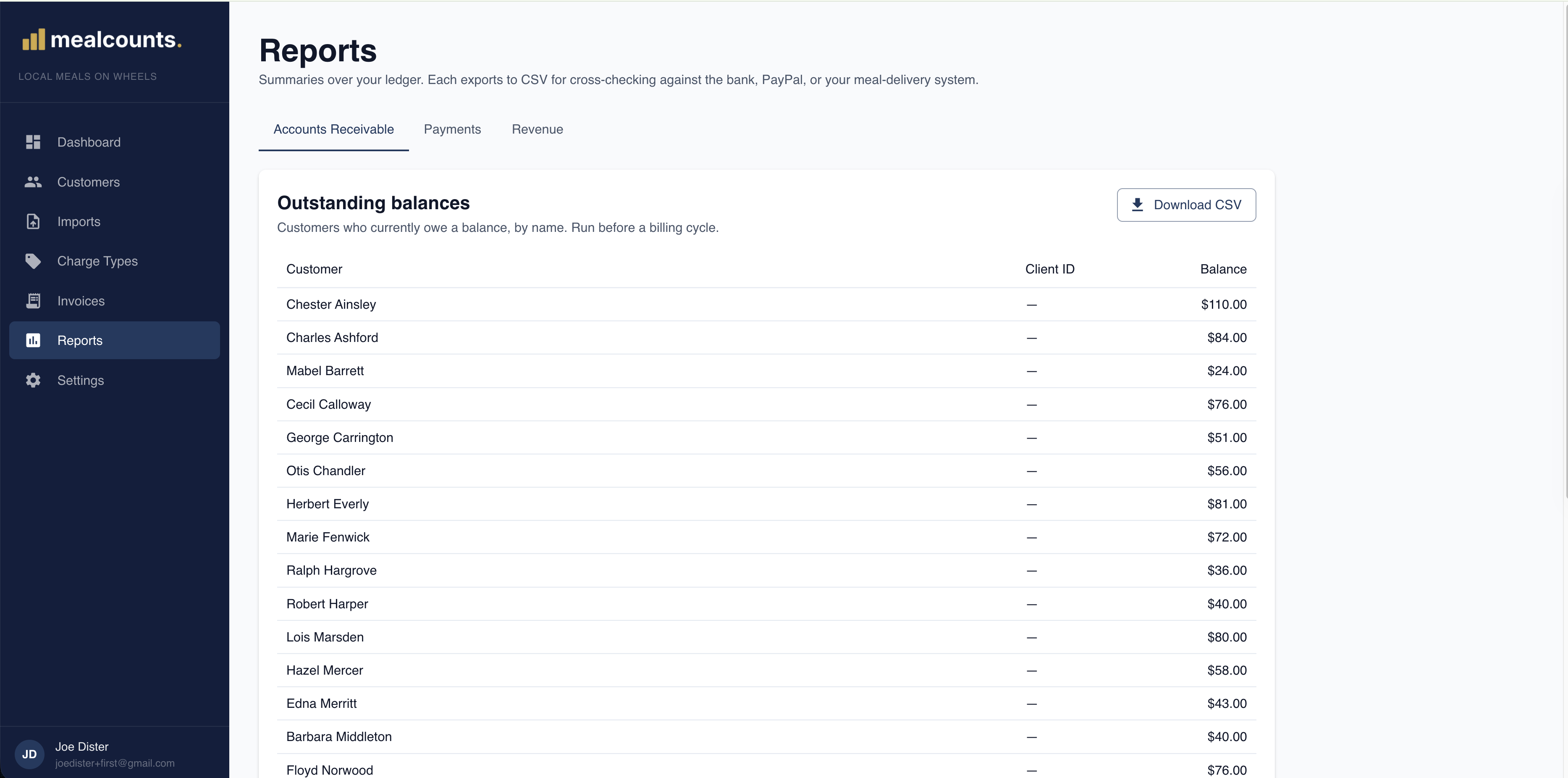Select the Imports file upload icon

[x=33, y=221]
